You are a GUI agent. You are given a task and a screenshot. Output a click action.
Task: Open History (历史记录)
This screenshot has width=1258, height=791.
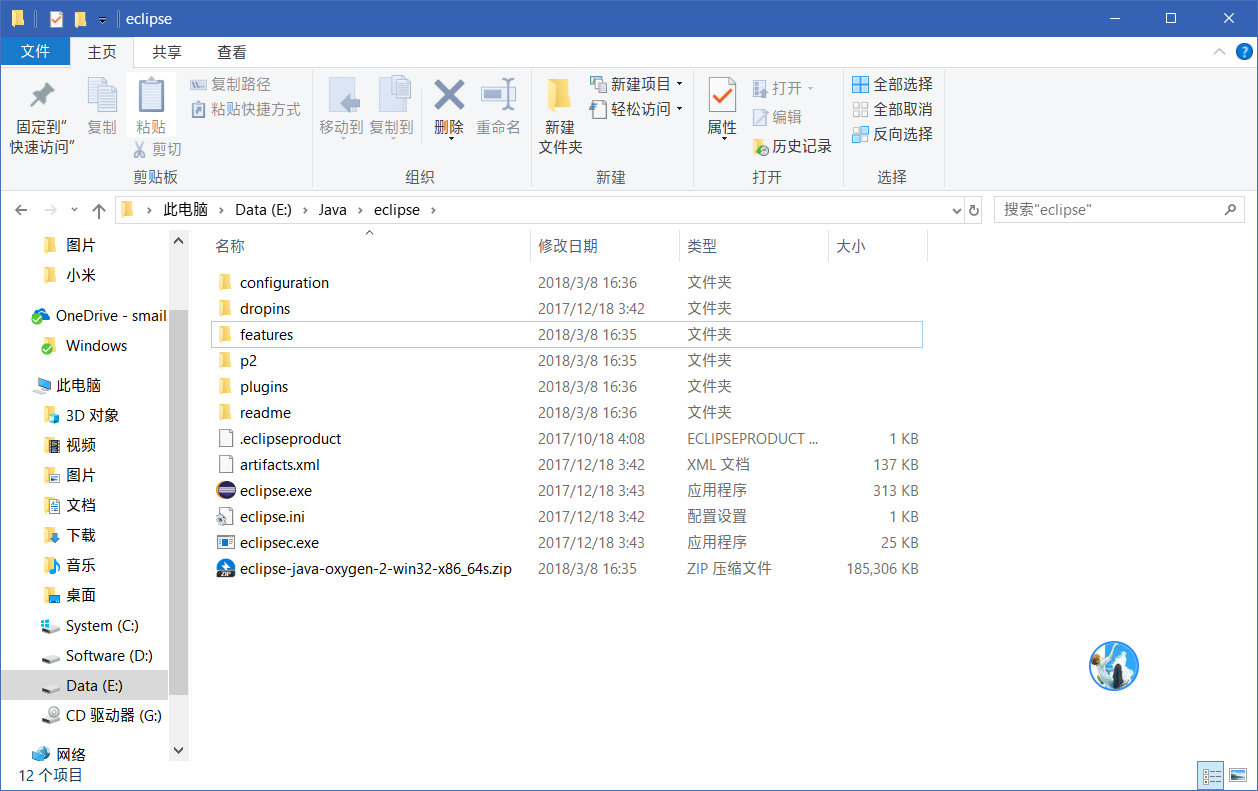(x=792, y=146)
